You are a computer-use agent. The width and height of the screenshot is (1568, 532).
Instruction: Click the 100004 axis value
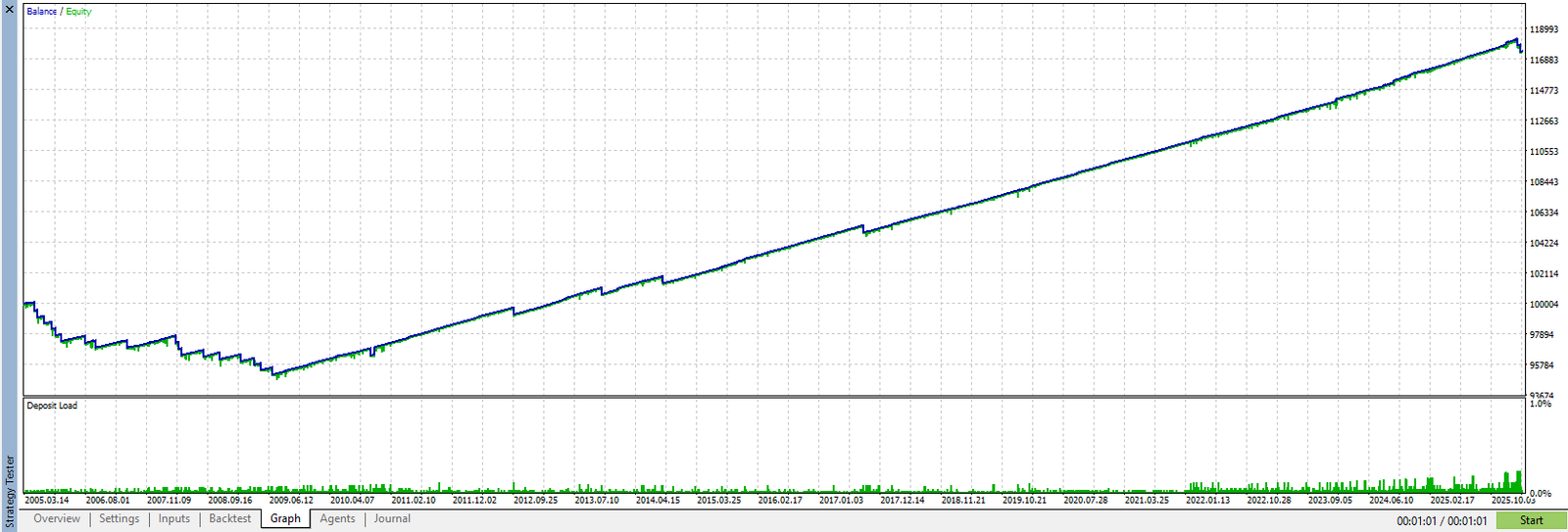1544,305
